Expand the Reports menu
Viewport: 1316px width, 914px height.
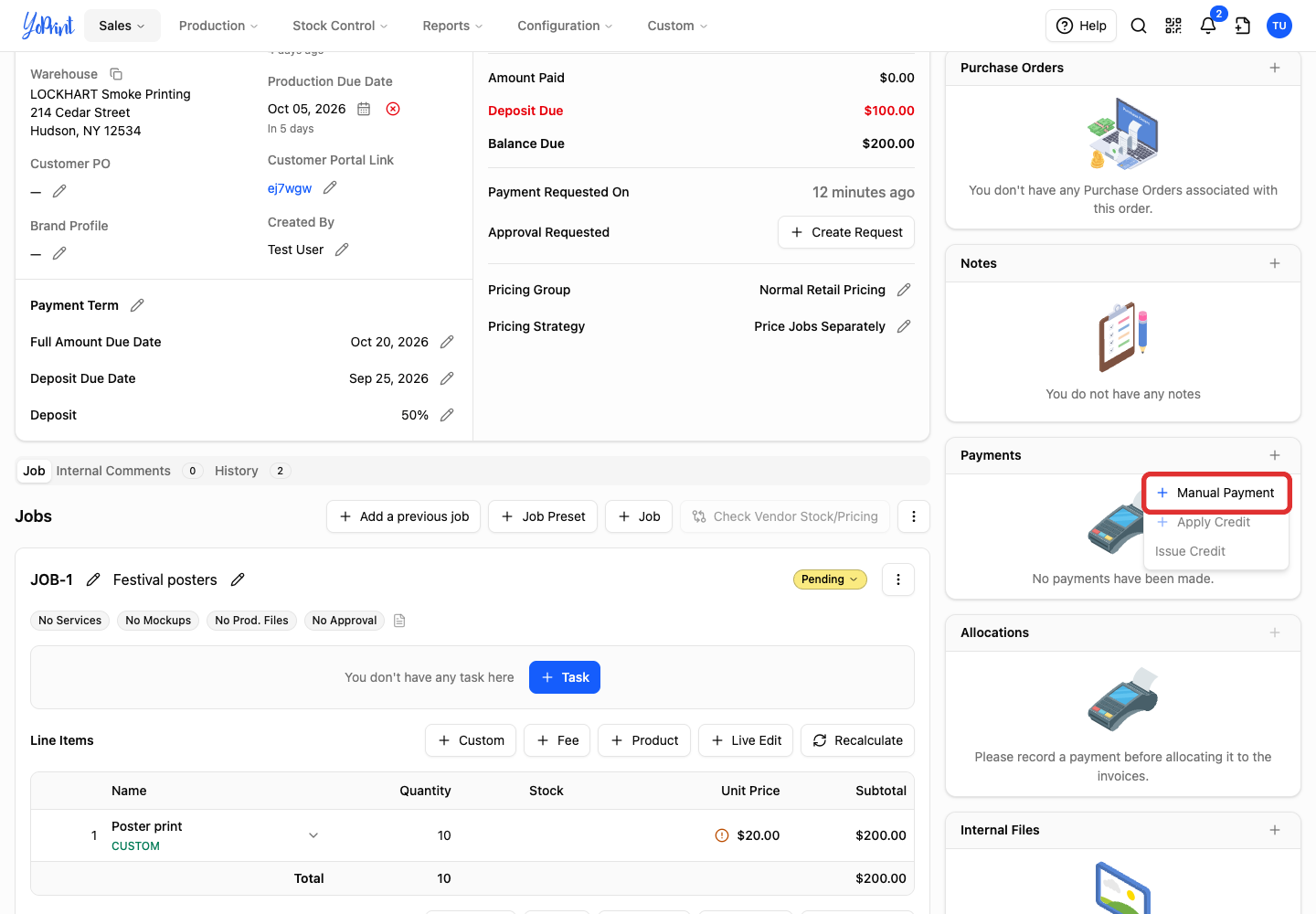coord(452,26)
